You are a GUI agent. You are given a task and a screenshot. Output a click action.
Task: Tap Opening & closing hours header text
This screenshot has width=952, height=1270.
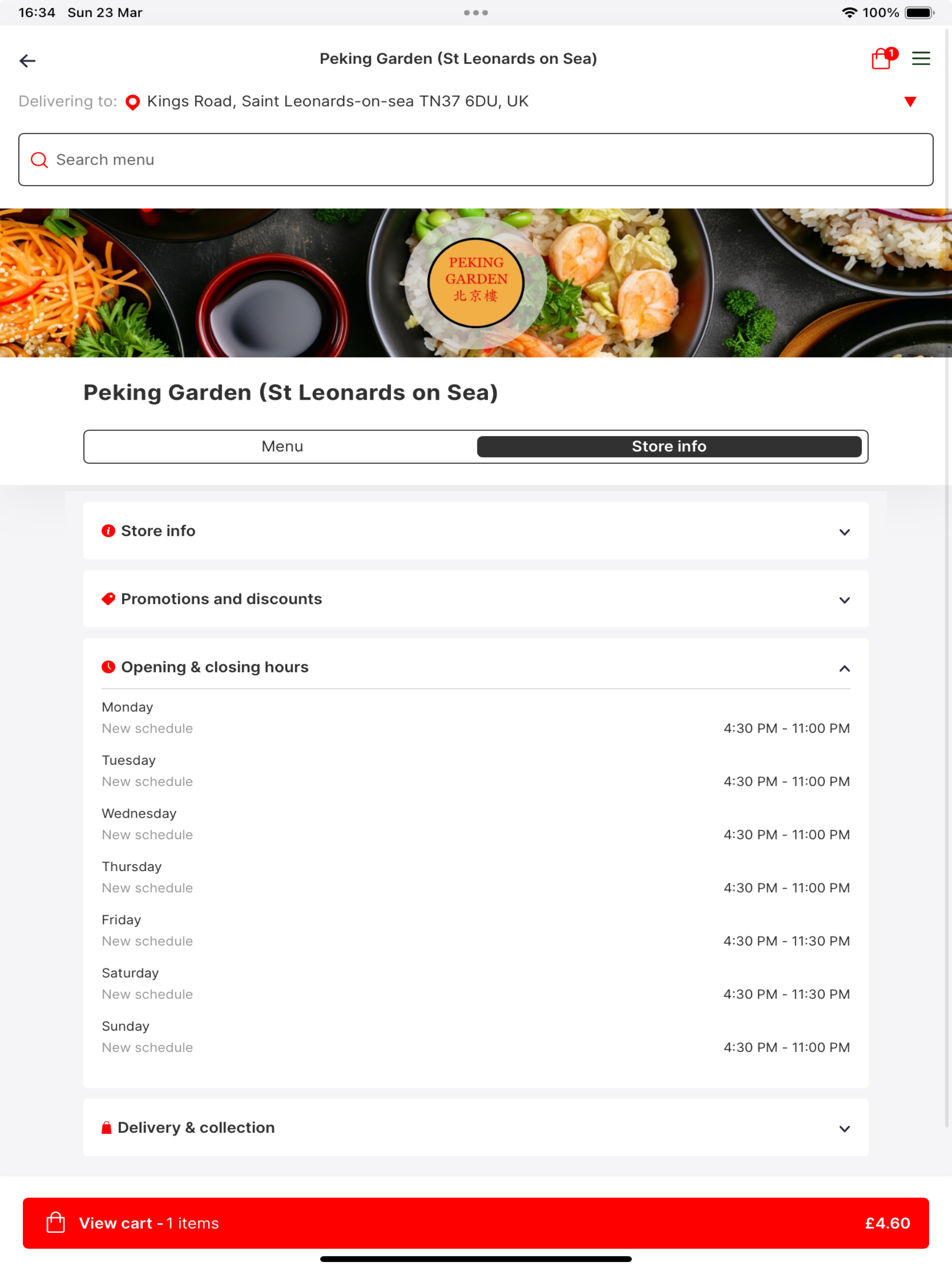tap(215, 667)
